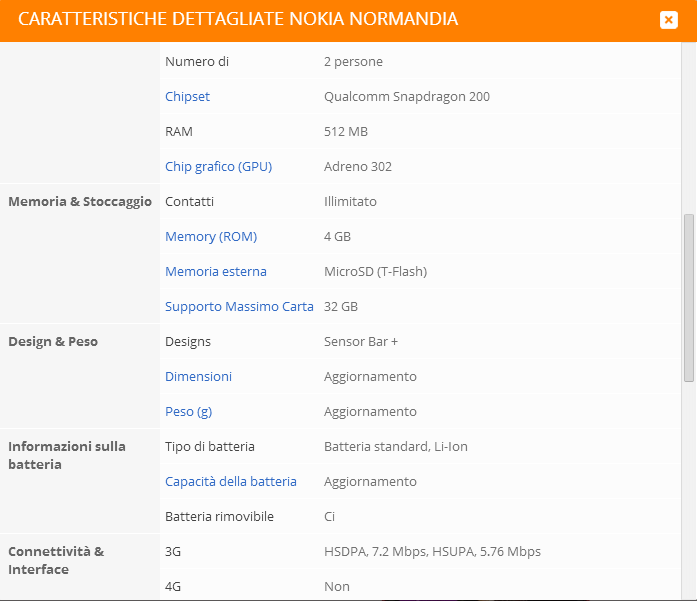Click the Design & Peso section heading
Screen dimensions: 697x601
[x=53, y=341]
